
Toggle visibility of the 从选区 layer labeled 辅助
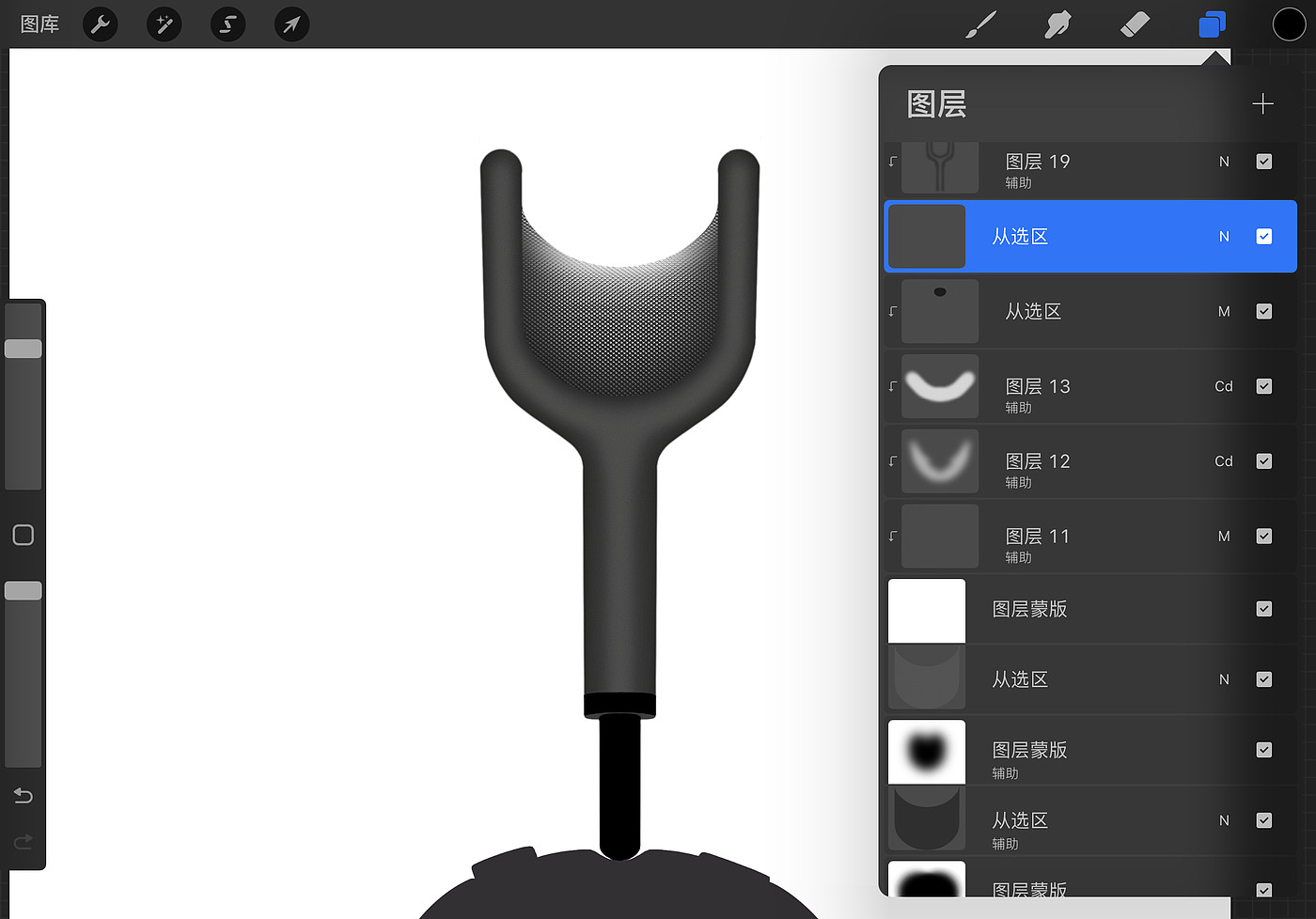click(1264, 820)
